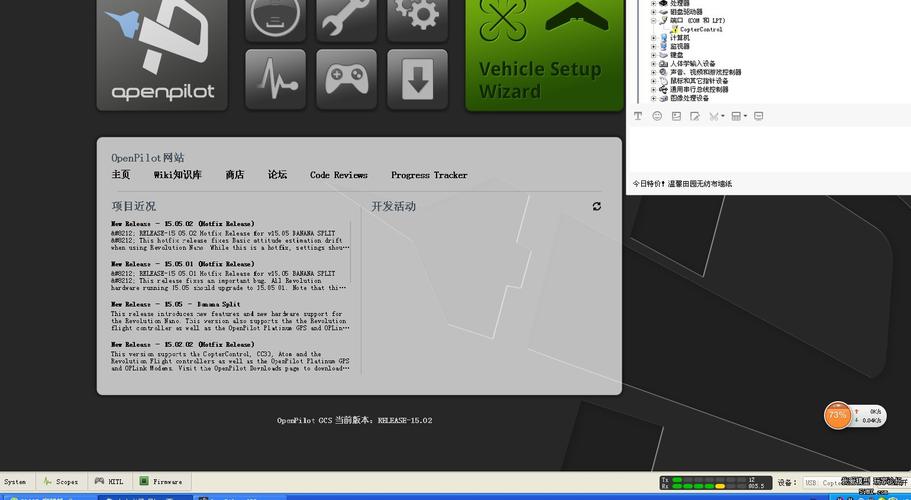Select the CopterControl device entry
911x500 pixels.
click(x=701, y=29)
